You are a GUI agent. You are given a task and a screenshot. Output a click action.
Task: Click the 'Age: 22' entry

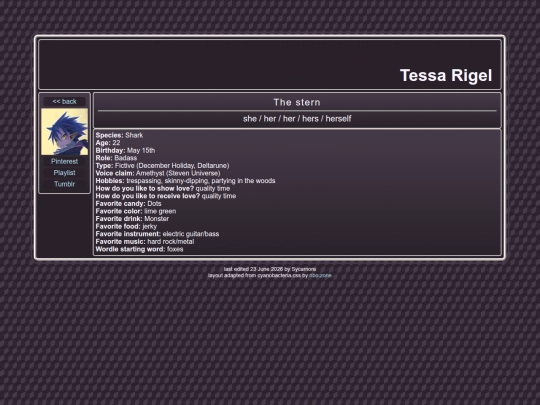coord(108,143)
